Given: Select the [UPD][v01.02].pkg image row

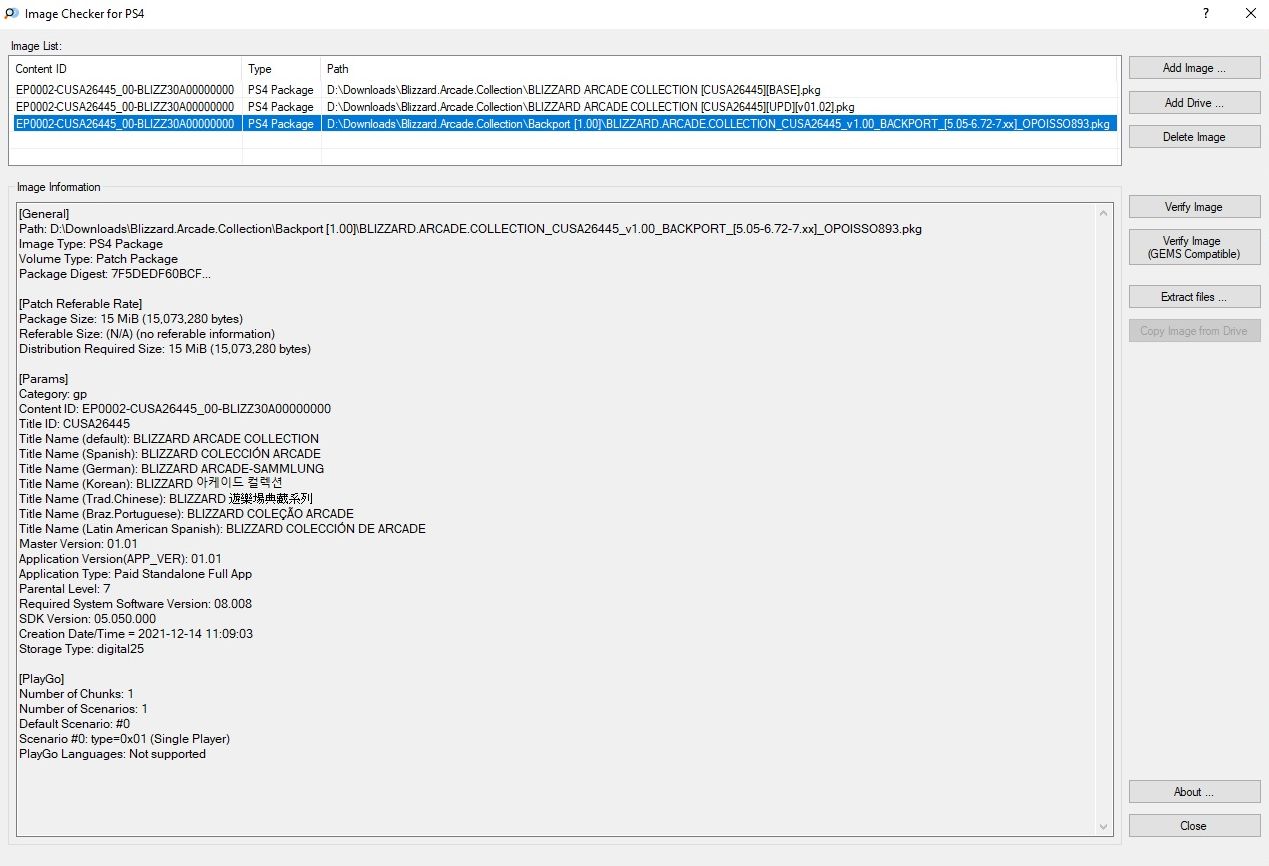Looking at the screenshot, I should [x=564, y=107].
